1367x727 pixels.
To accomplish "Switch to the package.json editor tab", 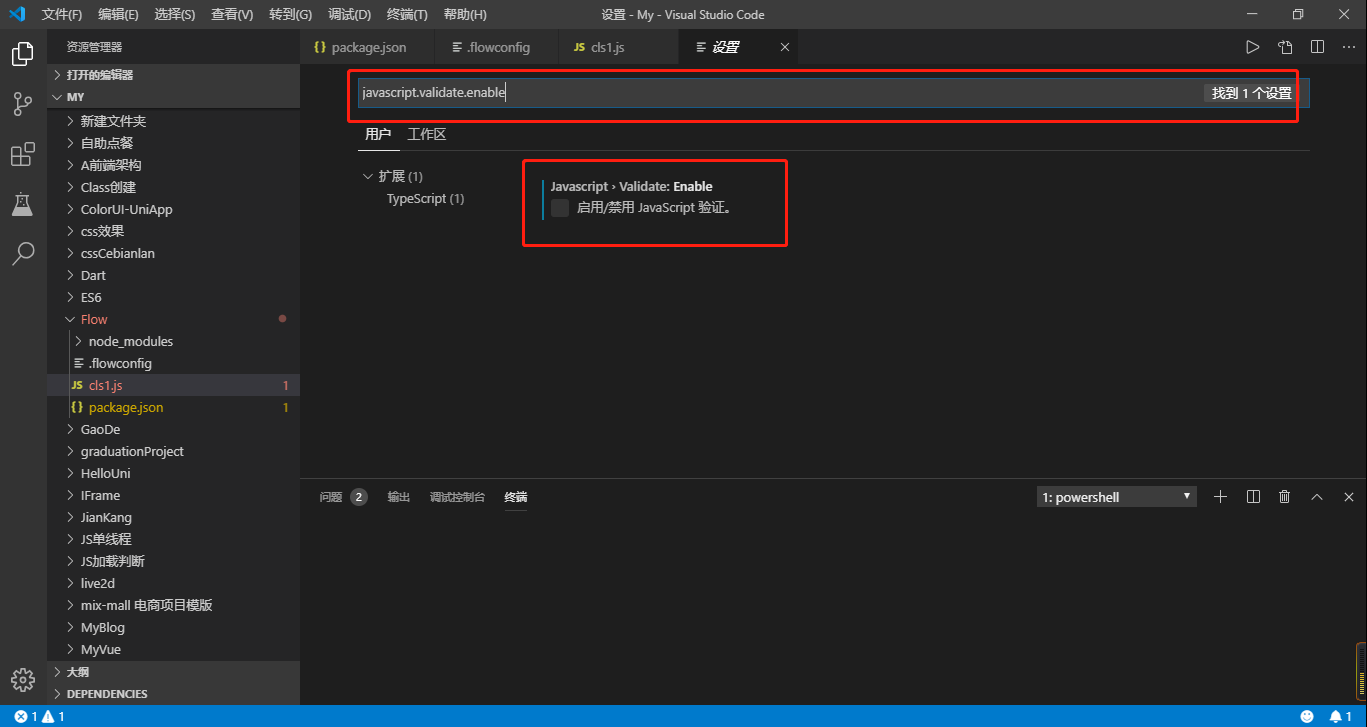I will coord(367,47).
